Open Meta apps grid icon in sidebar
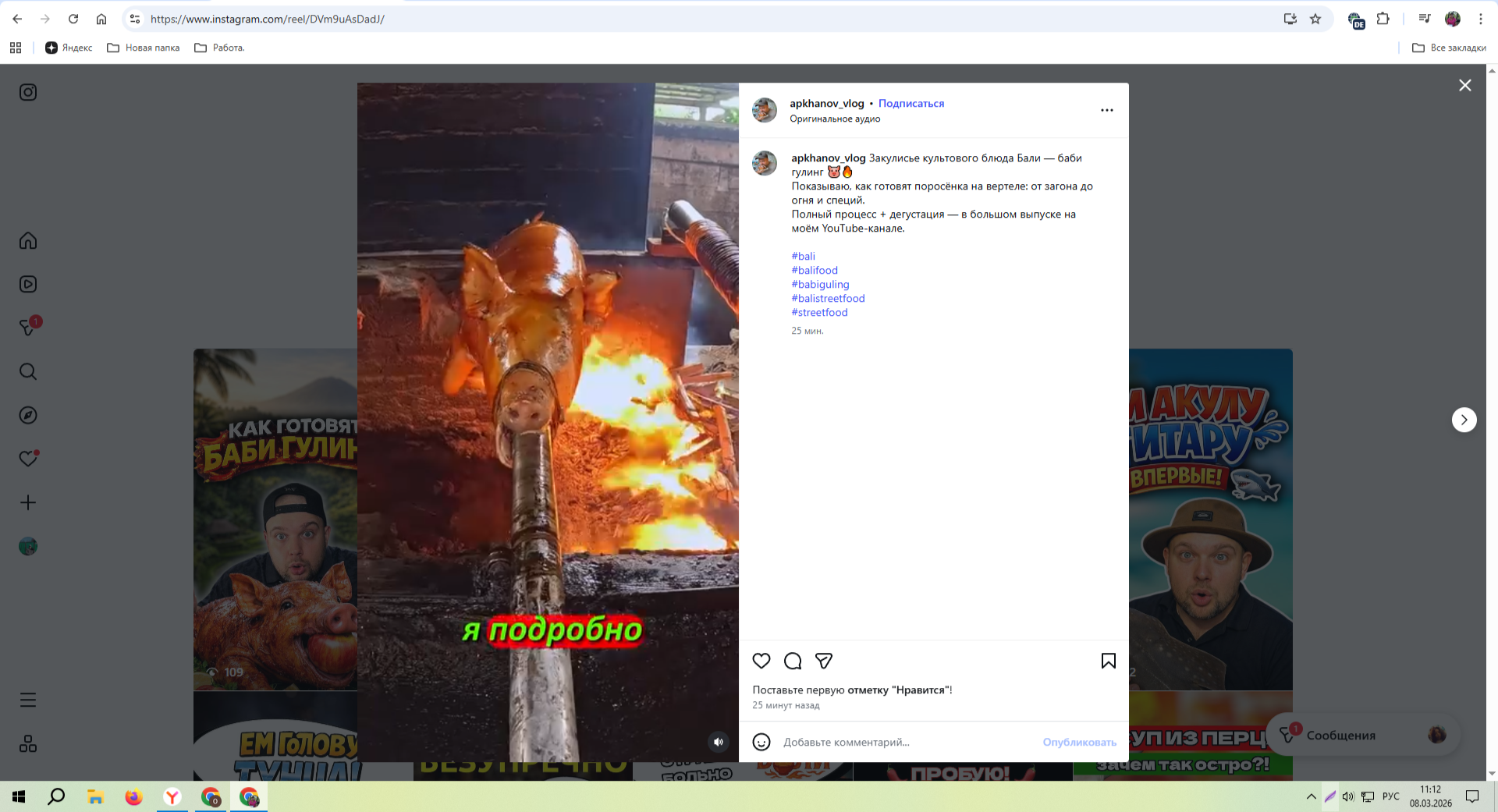Viewport: 1498px width, 812px height. click(28, 743)
